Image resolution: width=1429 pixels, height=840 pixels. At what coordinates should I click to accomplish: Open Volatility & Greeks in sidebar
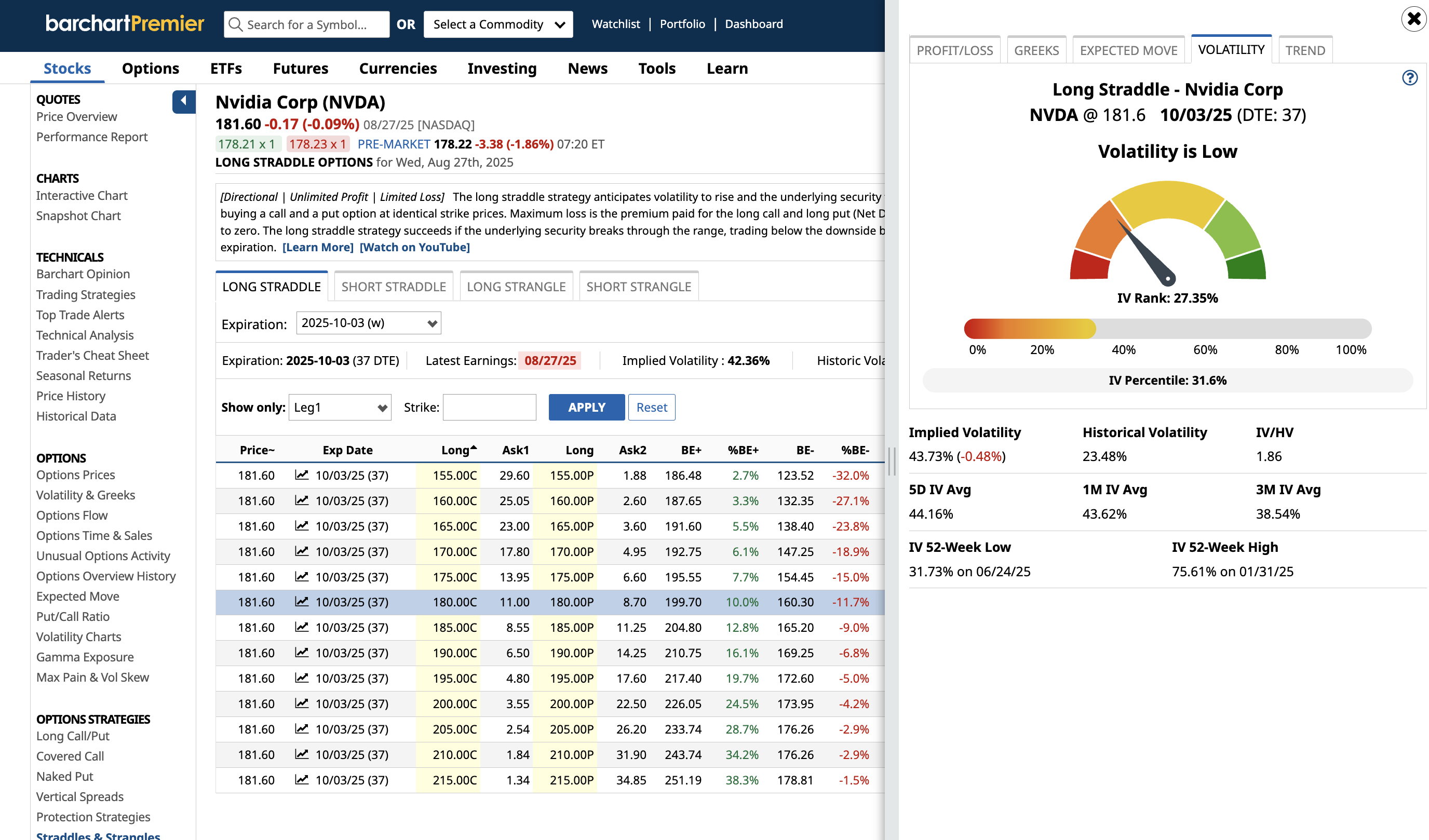point(86,495)
